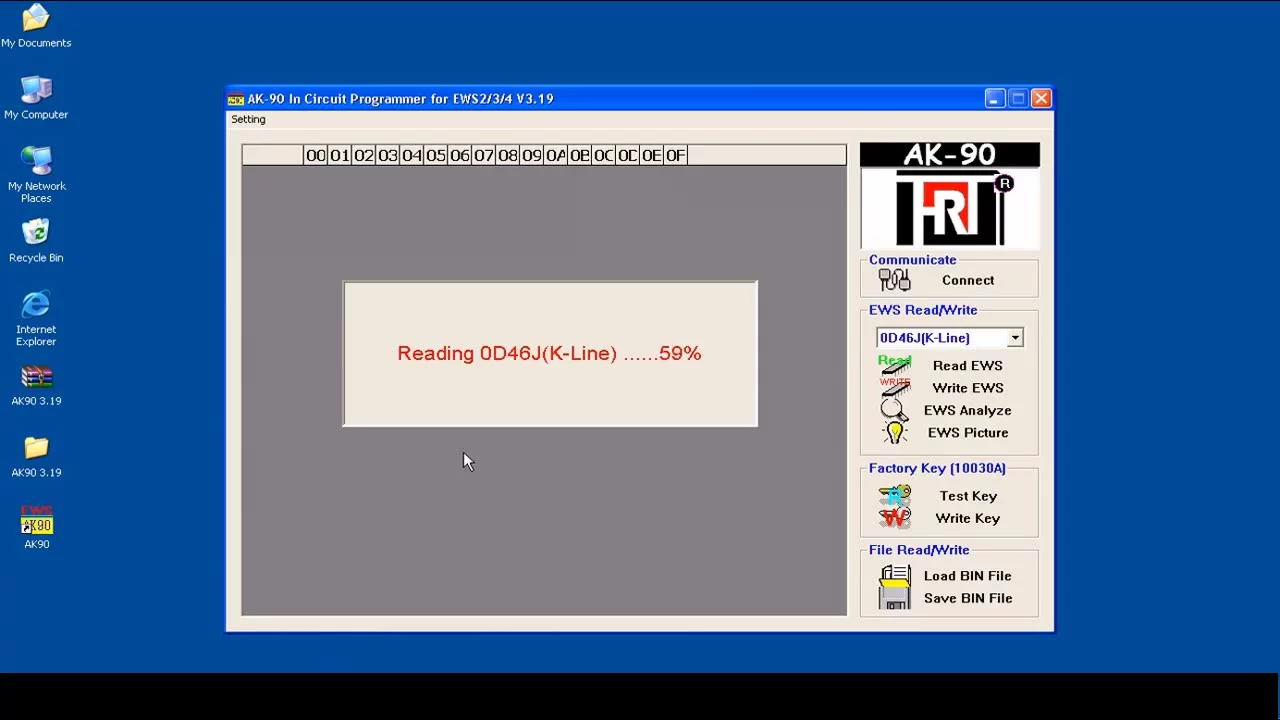
Task: Click the Connect plug icon
Action: click(894, 280)
